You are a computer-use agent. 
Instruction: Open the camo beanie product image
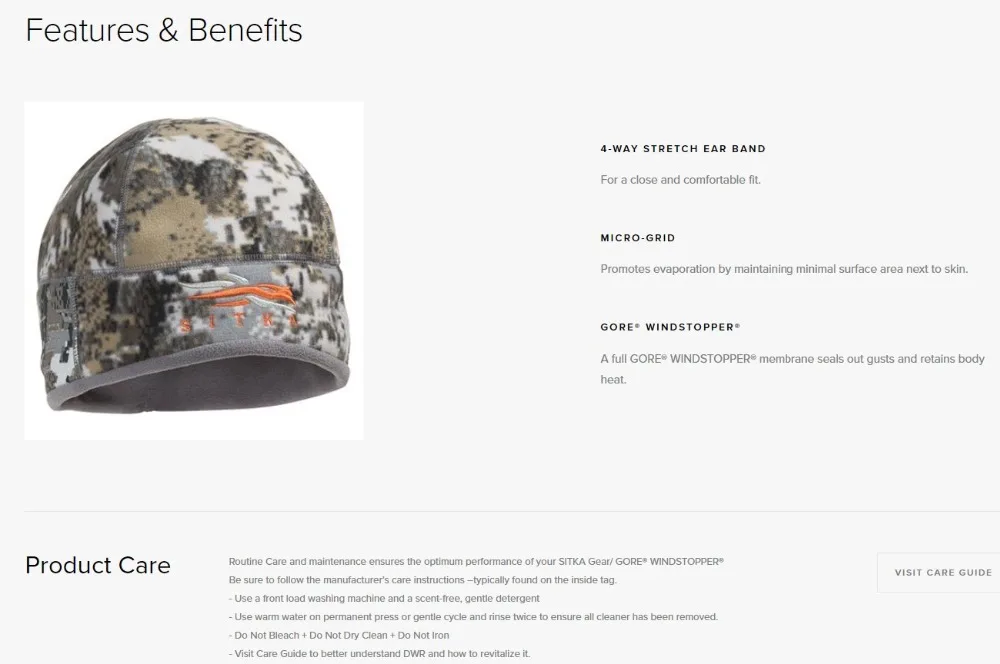tap(194, 270)
